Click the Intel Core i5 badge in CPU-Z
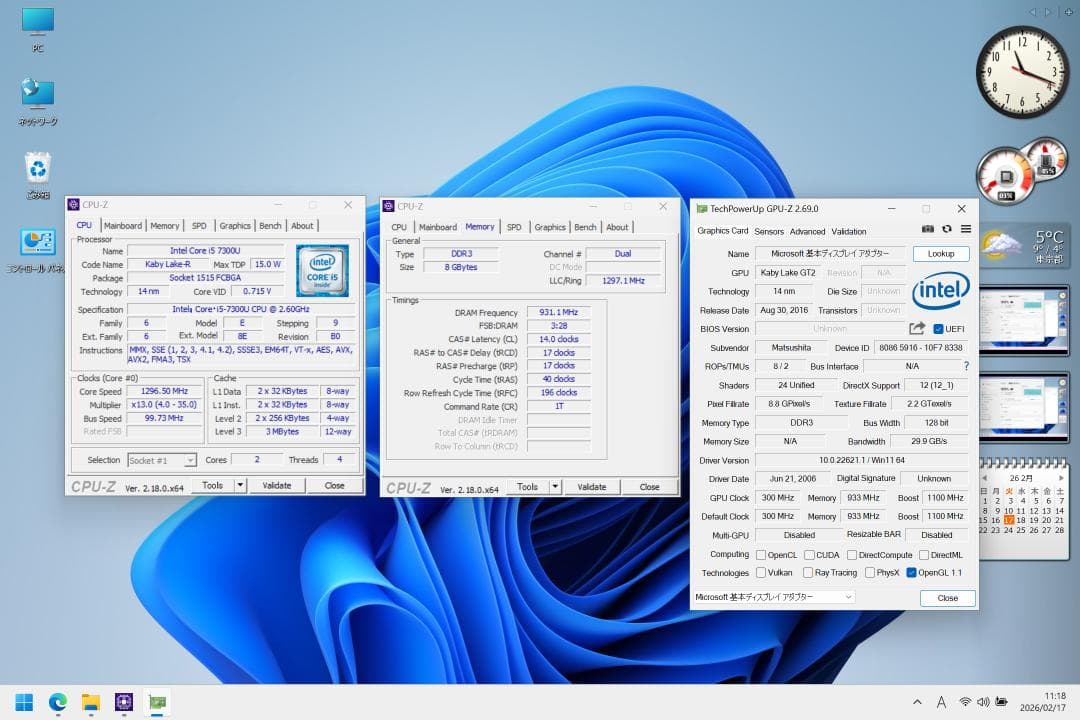Viewport: 1080px width, 720px height. [322, 271]
